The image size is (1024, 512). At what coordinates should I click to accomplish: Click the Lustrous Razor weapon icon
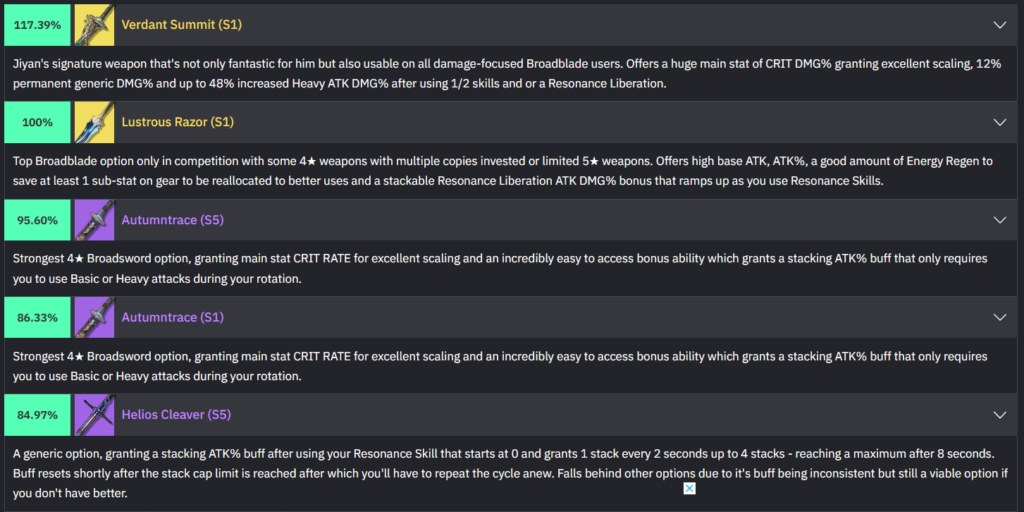click(94, 122)
